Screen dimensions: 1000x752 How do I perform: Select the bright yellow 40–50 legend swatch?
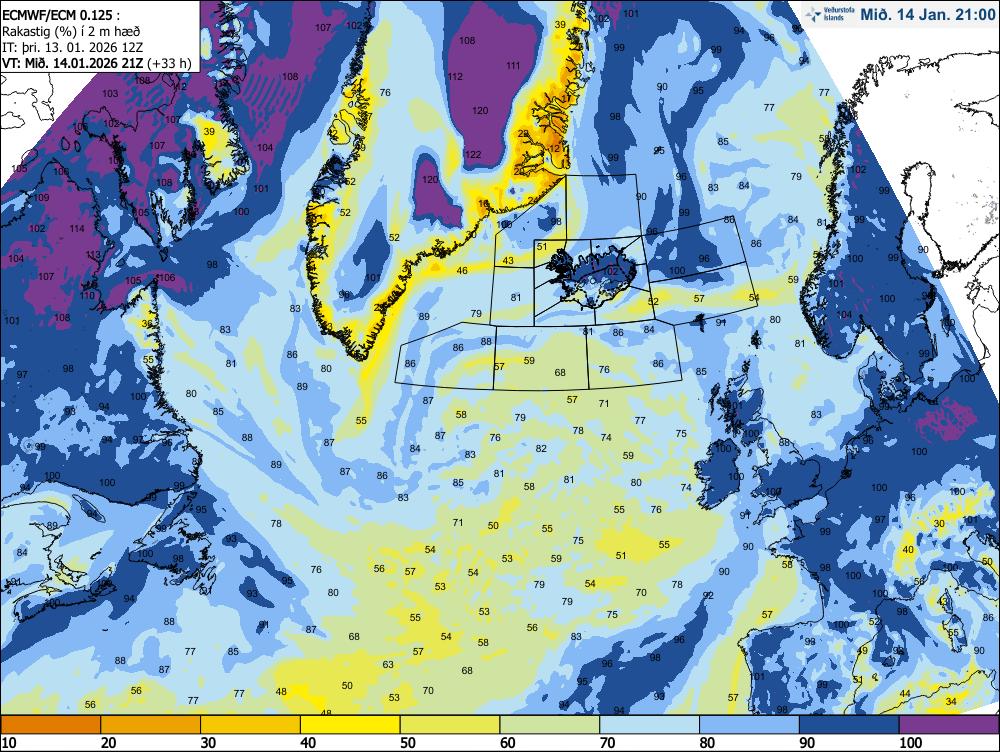350,725
